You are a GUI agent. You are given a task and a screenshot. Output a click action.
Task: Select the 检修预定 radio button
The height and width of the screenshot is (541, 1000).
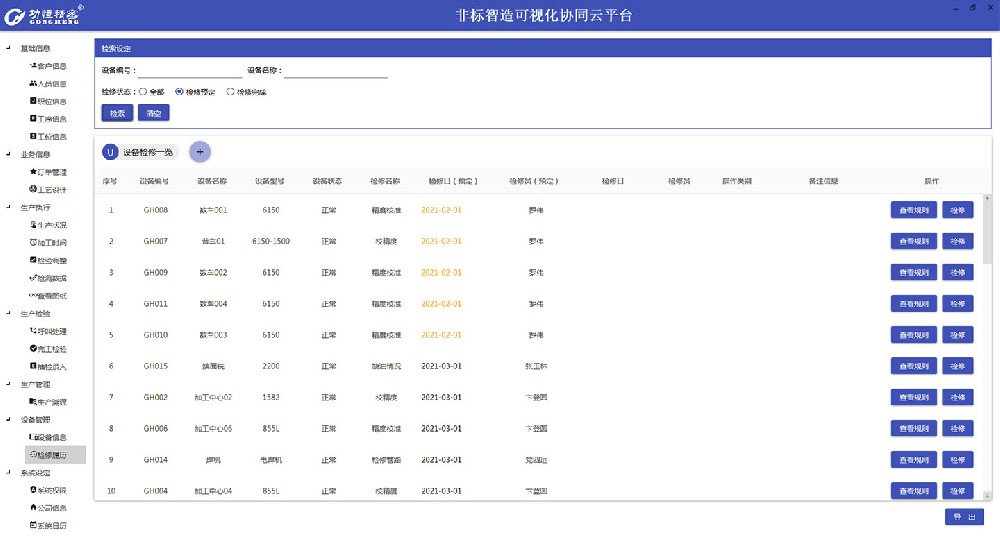(179, 91)
